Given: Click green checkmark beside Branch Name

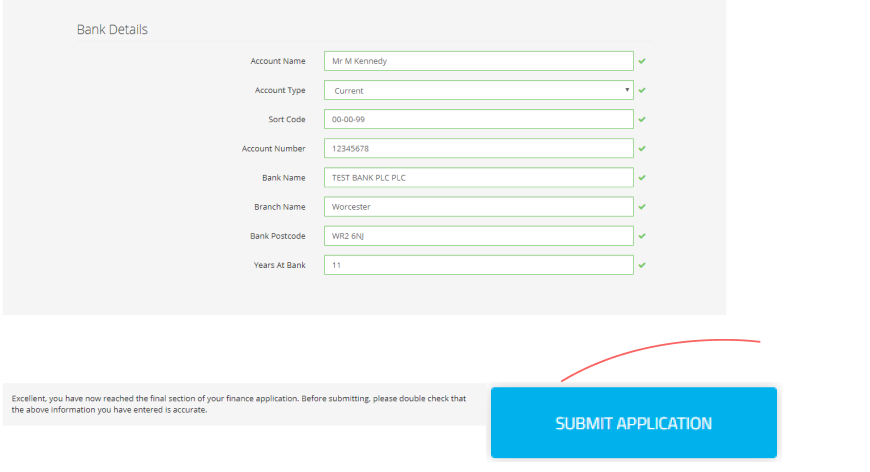Looking at the screenshot, I should tap(642, 207).
